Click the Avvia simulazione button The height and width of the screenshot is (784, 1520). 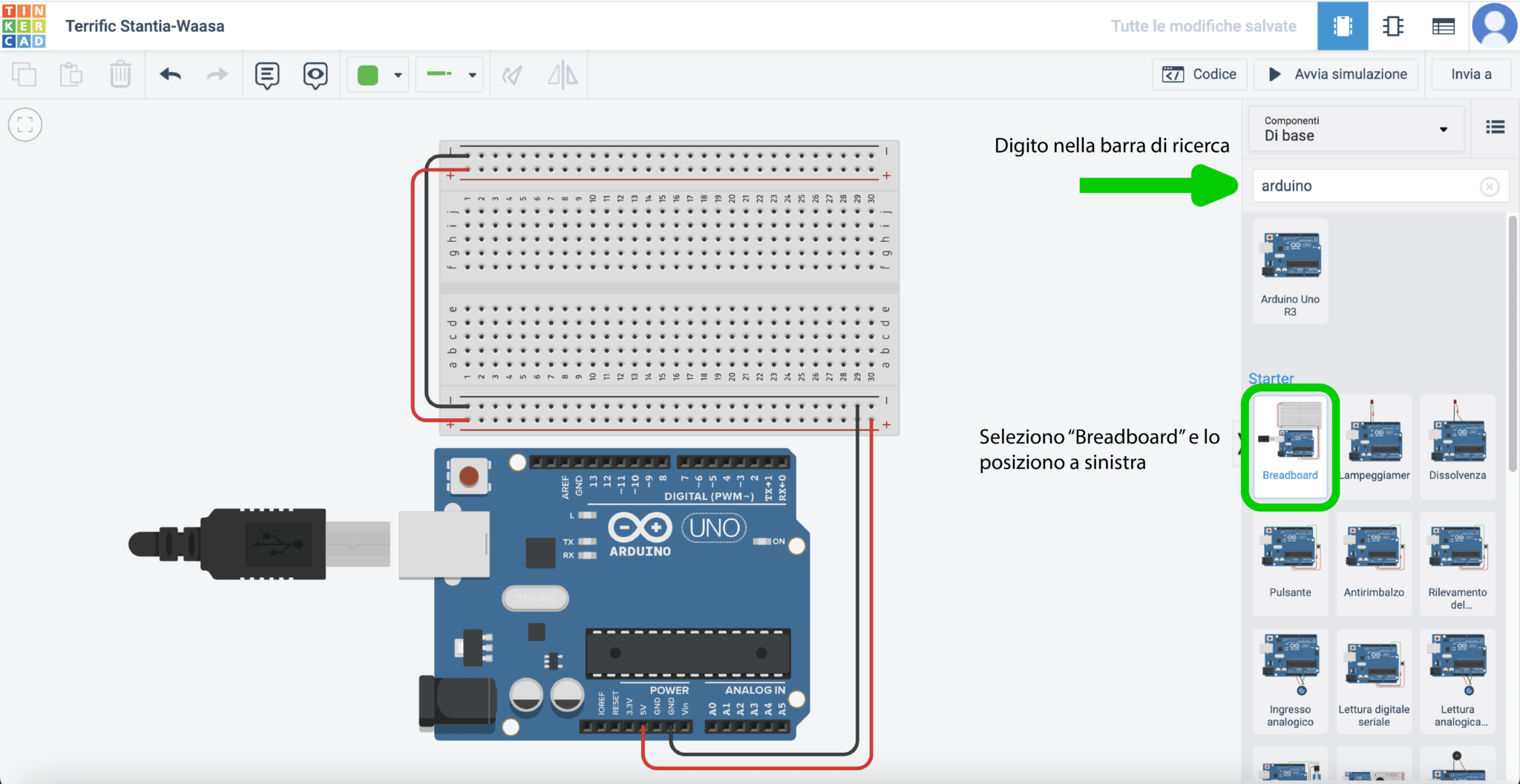pos(1335,74)
